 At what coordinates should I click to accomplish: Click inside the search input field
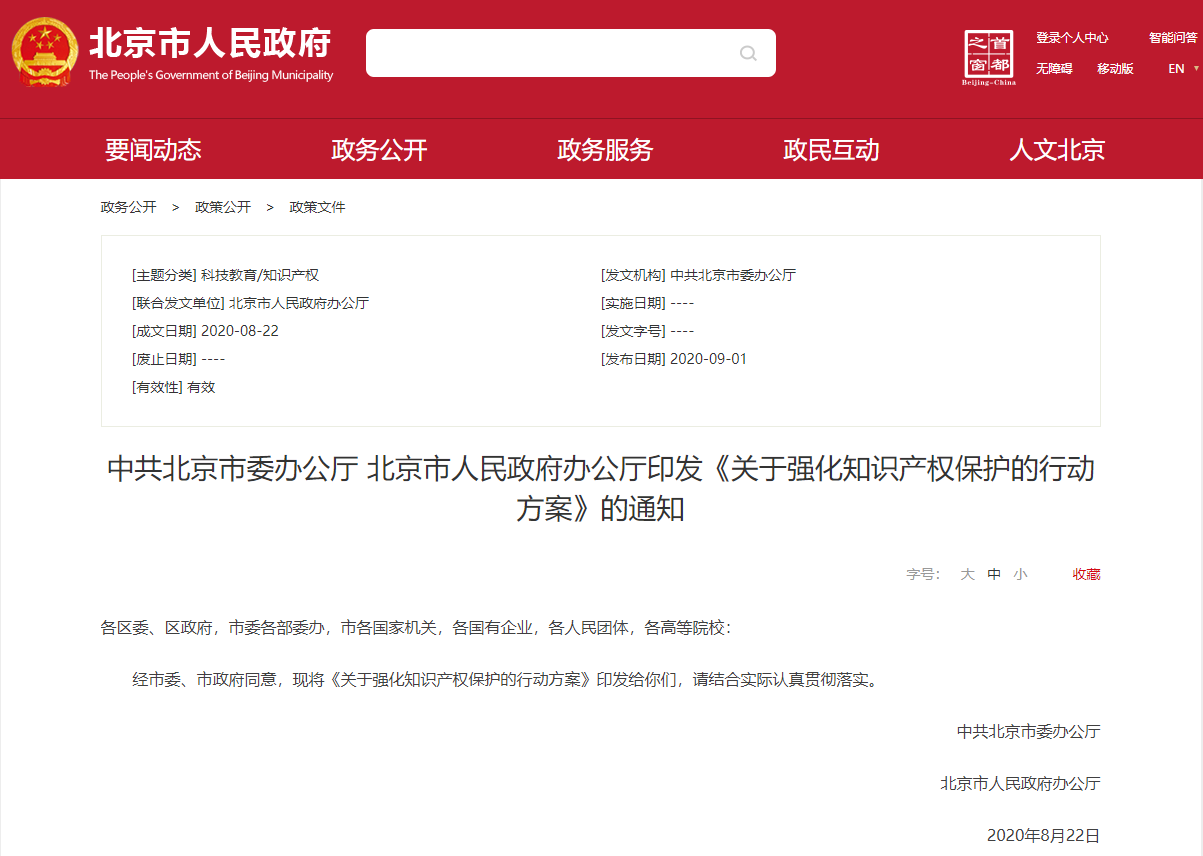click(550, 53)
